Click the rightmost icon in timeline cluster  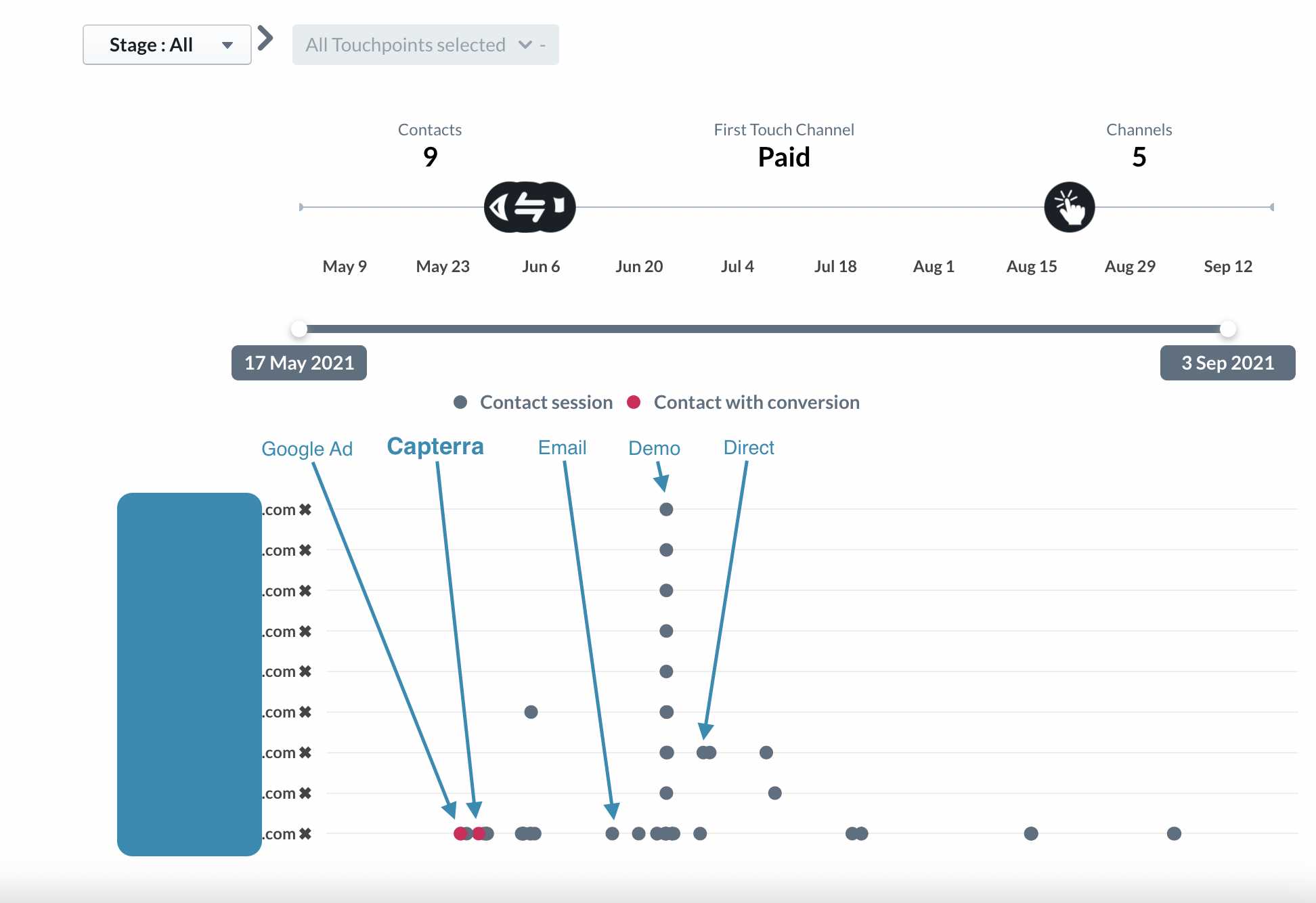tap(559, 206)
